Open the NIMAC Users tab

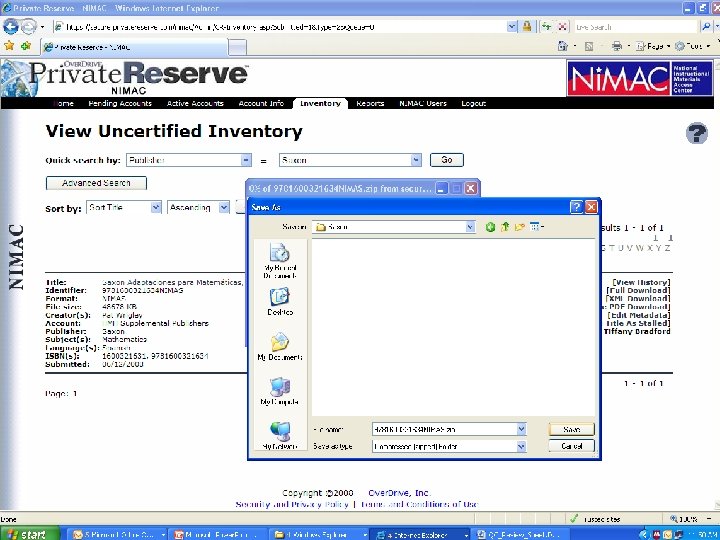pos(422,103)
